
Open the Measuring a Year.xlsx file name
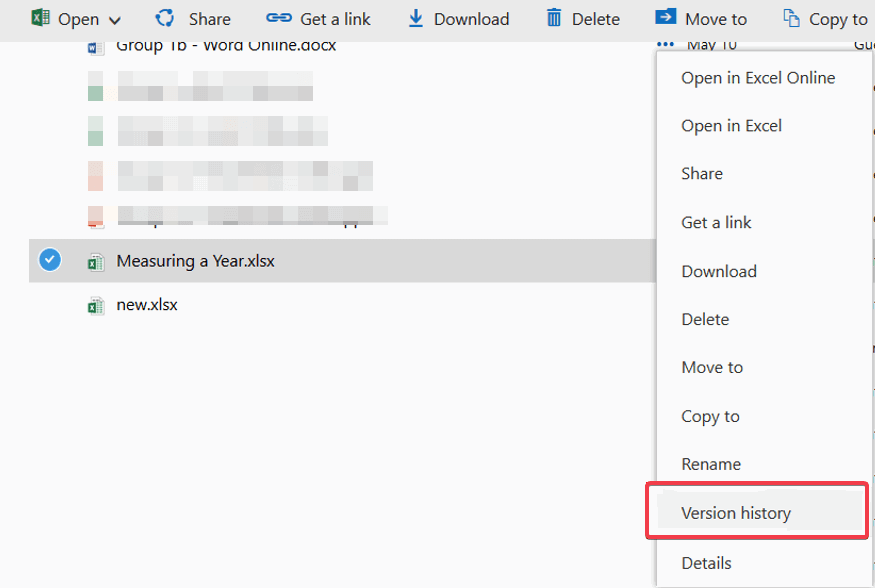[195, 261]
